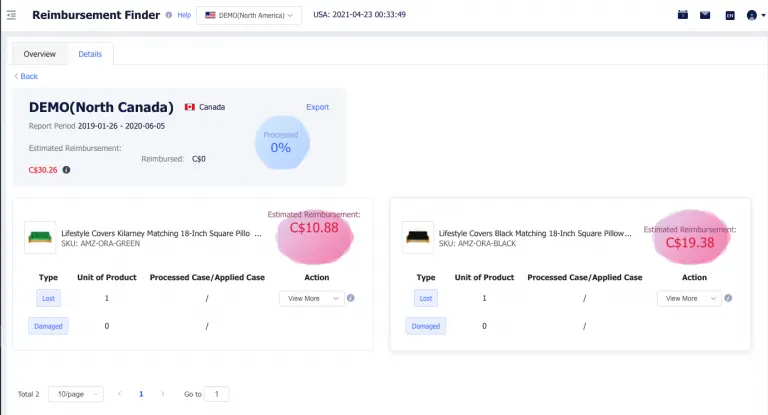
Task: Click the C$19.38 estimated reimbursement amount
Action: point(690,243)
